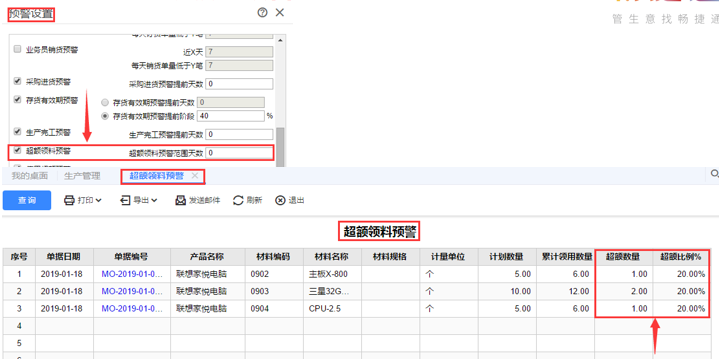
Task: Click the 主板X-800 material cell
Action: pos(332,274)
